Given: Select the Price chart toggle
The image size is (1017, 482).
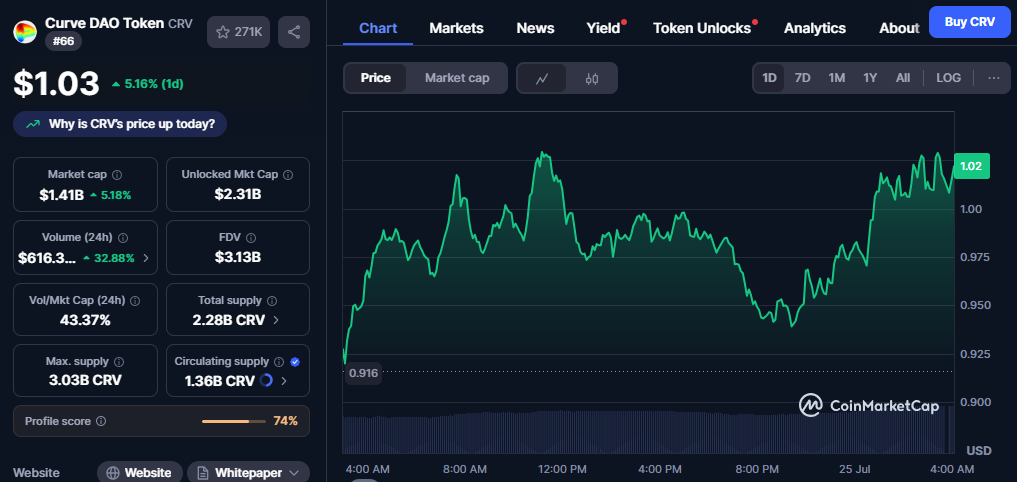Looking at the screenshot, I should point(376,78).
